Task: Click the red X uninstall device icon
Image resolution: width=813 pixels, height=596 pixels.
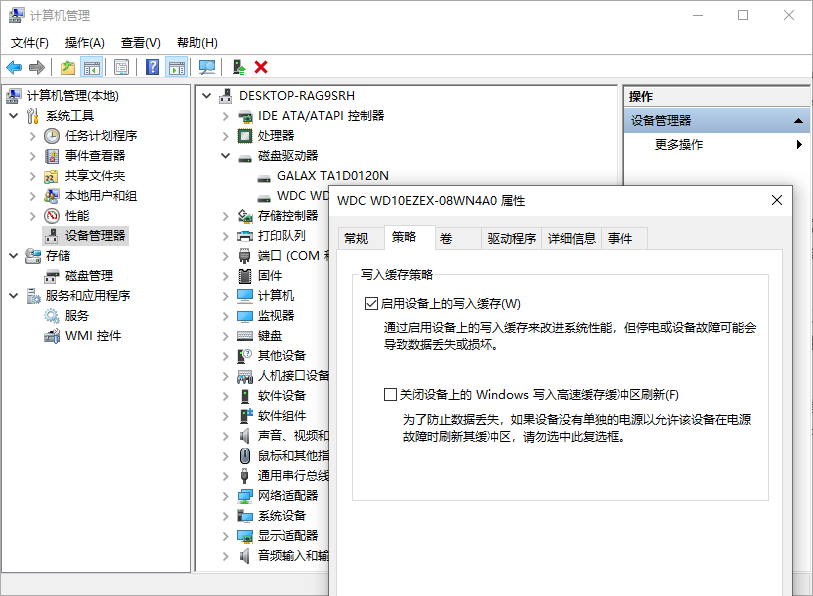Action: point(261,67)
